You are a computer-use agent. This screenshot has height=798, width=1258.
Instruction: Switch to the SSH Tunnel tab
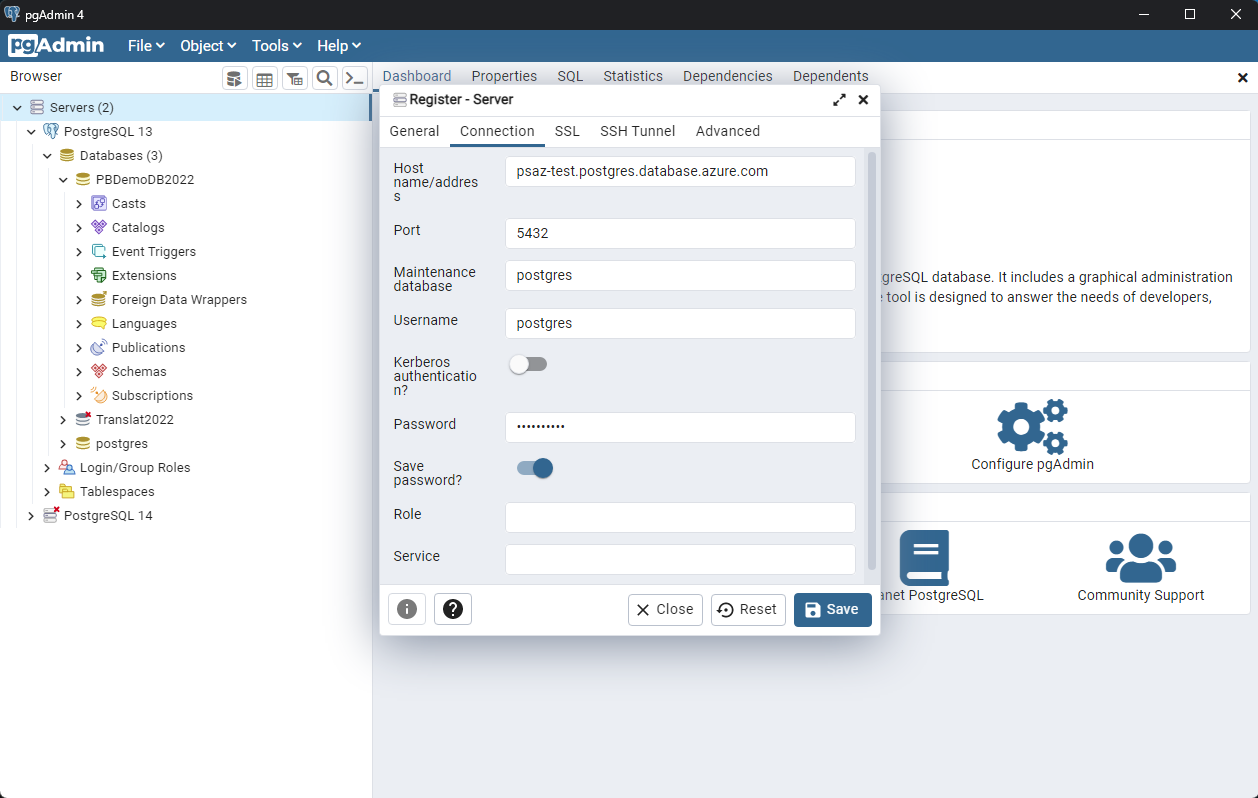[x=637, y=131]
